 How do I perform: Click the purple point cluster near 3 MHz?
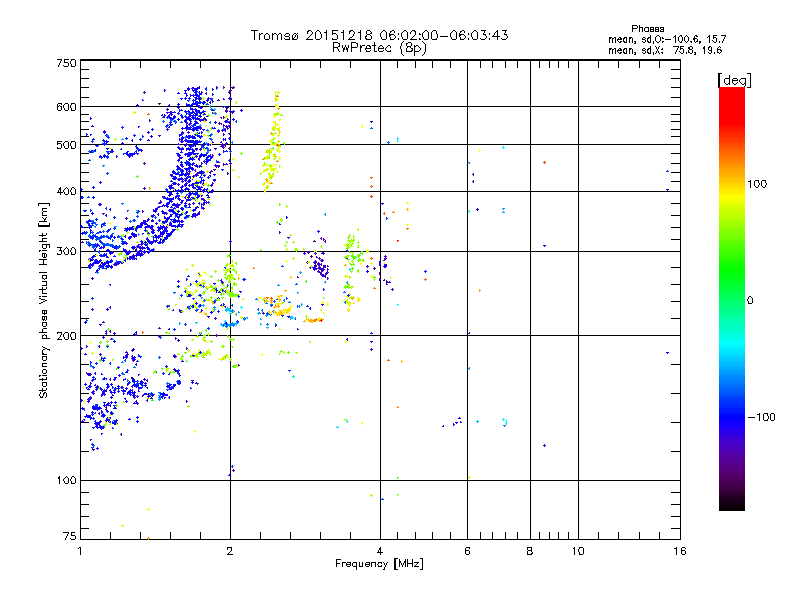point(319,263)
